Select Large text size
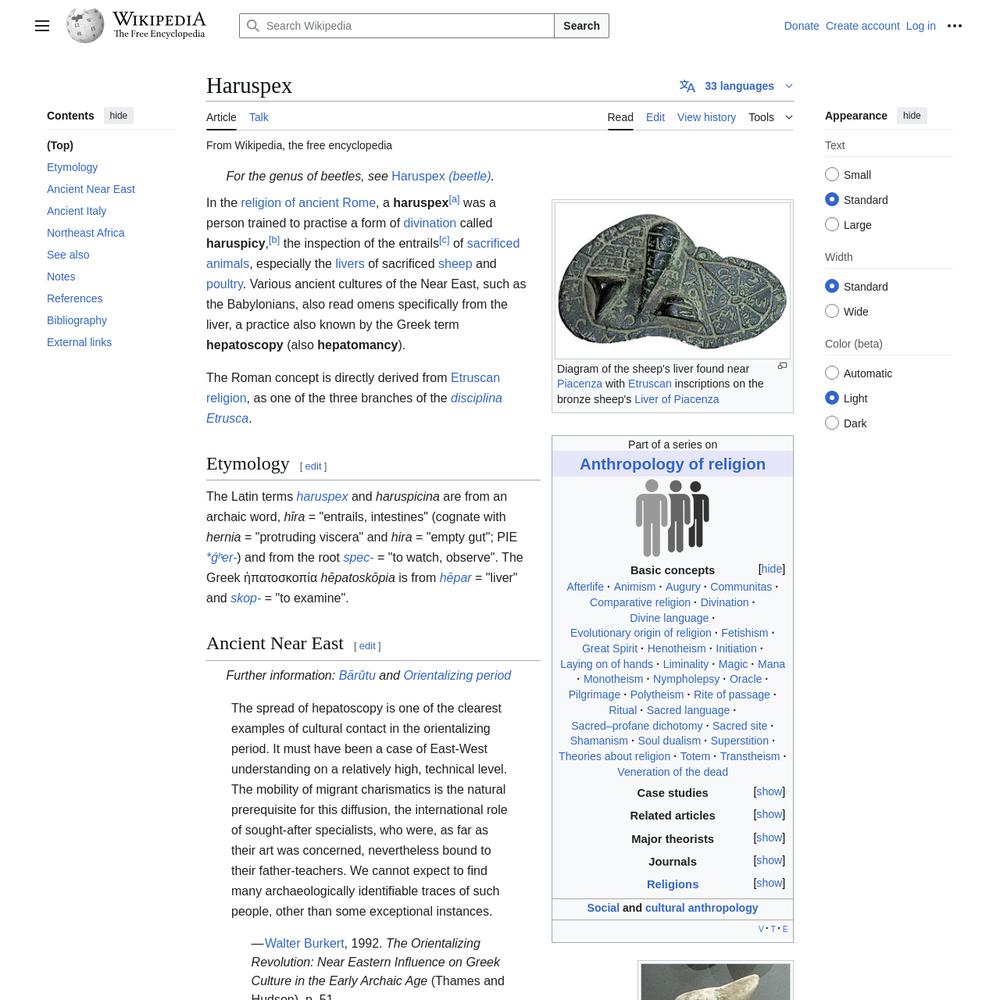This screenshot has height=1000, width=1000. [x=832, y=224]
